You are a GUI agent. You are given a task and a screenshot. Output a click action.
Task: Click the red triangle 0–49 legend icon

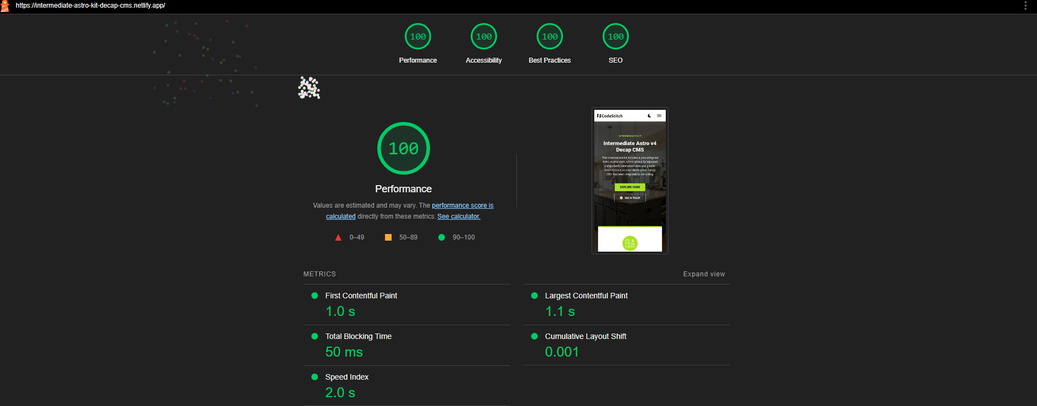coord(338,238)
